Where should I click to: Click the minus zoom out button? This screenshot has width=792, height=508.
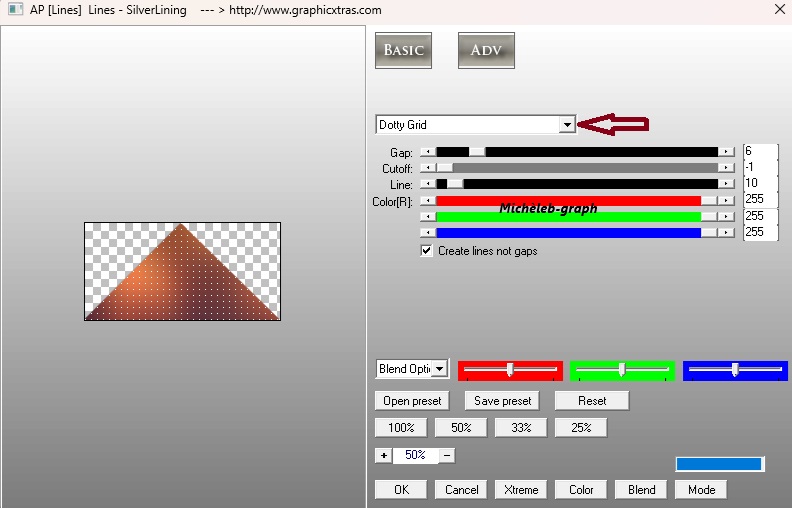[447, 455]
